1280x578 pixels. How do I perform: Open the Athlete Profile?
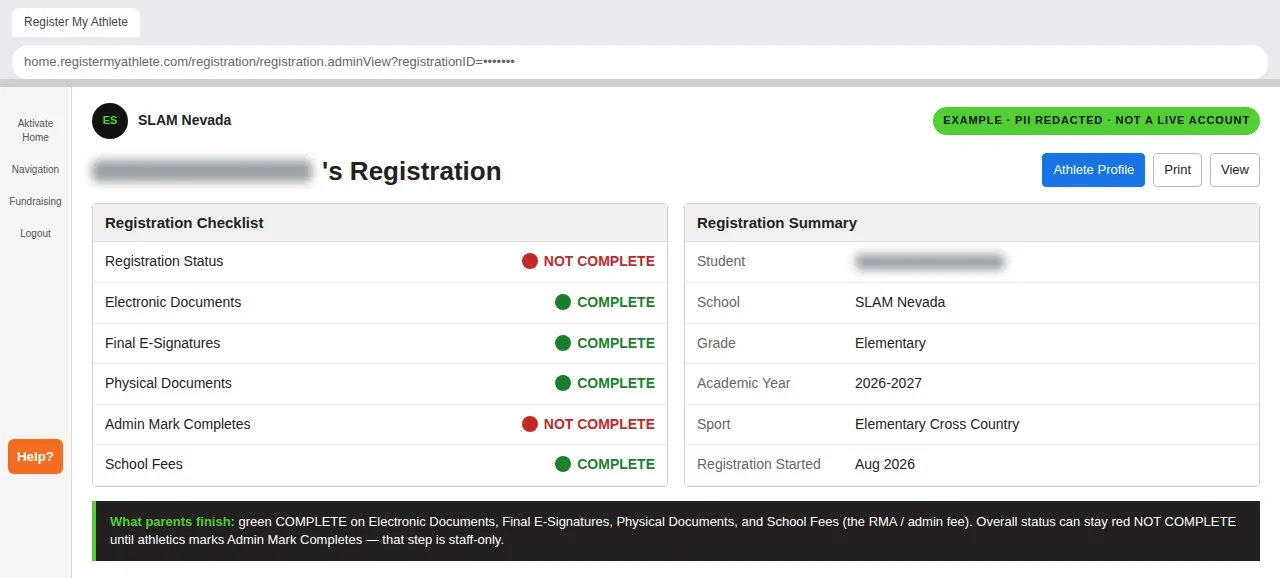[x=1093, y=170]
